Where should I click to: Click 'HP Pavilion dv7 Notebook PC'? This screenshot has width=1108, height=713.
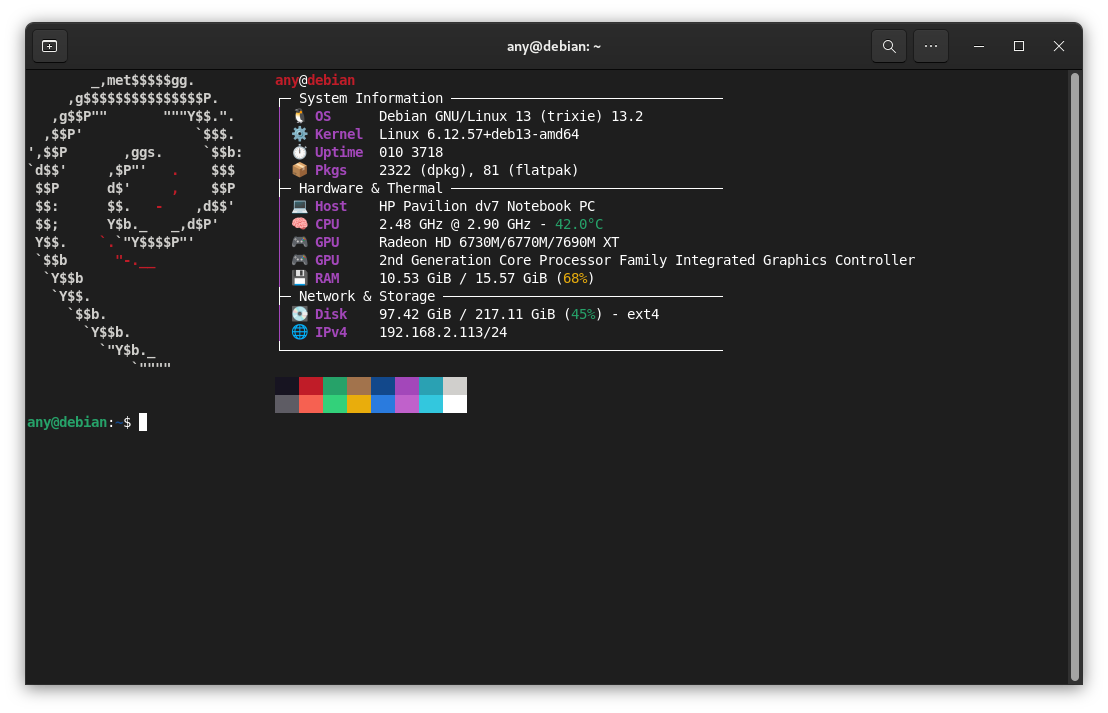[487, 206]
